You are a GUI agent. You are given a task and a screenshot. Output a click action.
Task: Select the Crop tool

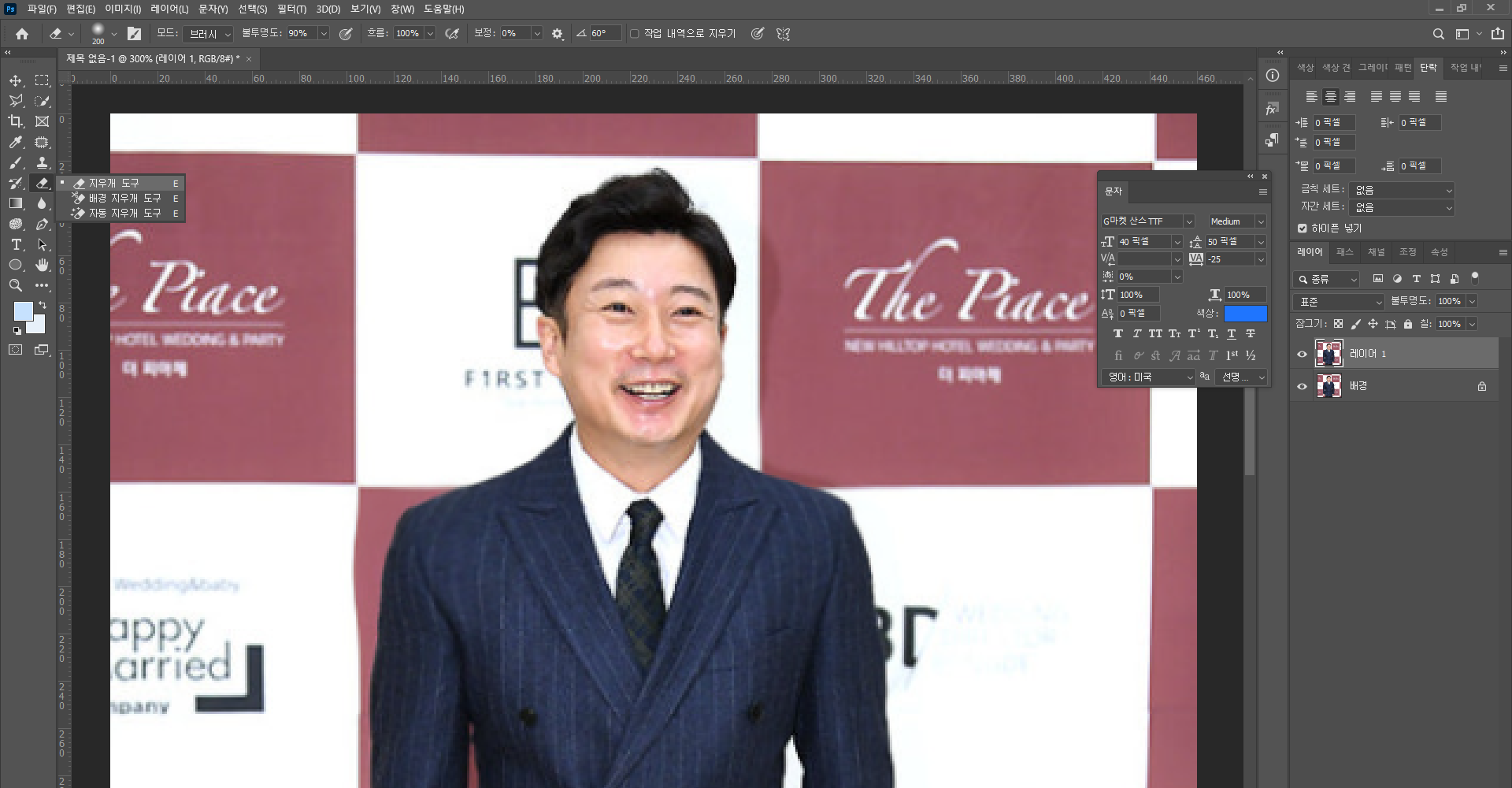16,121
